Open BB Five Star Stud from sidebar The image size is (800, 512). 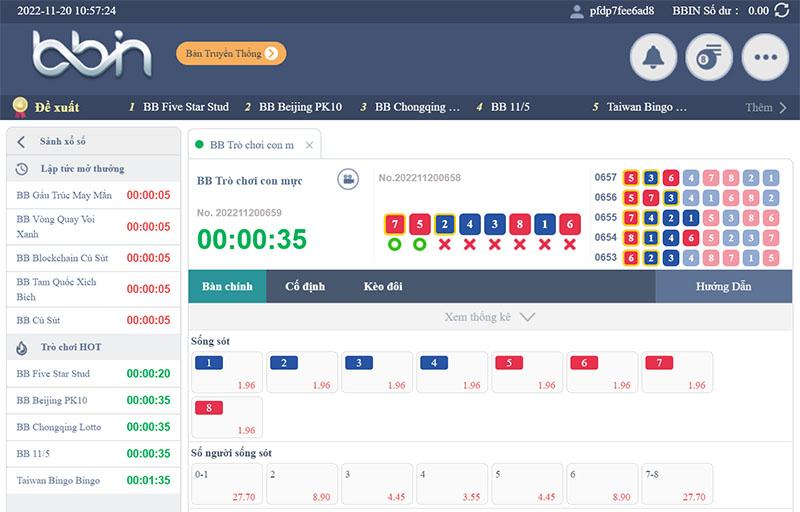(53, 374)
